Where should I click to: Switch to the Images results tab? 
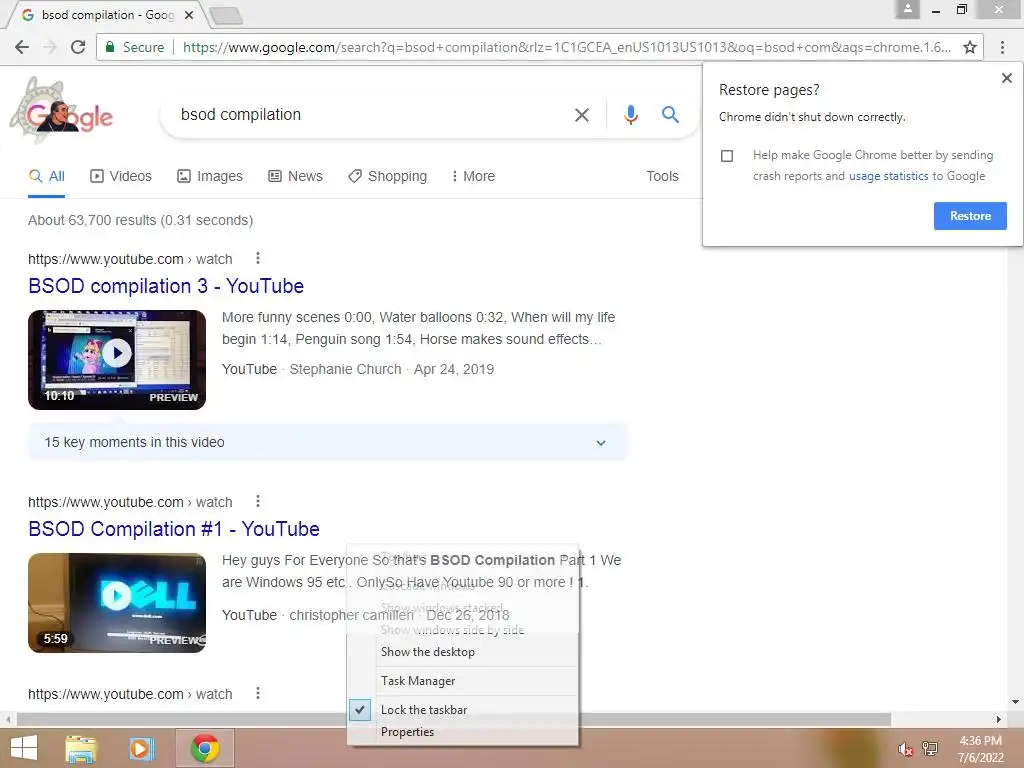(210, 176)
